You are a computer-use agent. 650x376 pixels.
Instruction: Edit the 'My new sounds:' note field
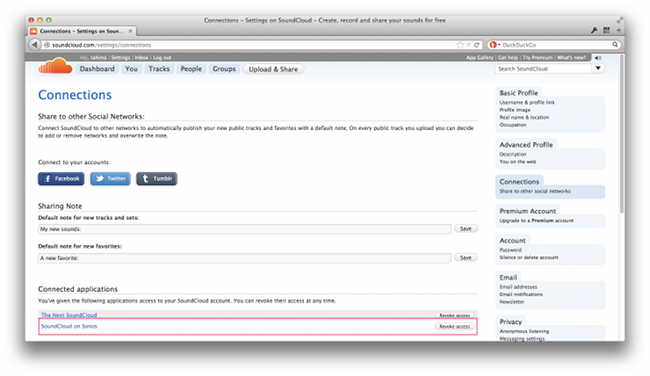(x=245, y=229)
